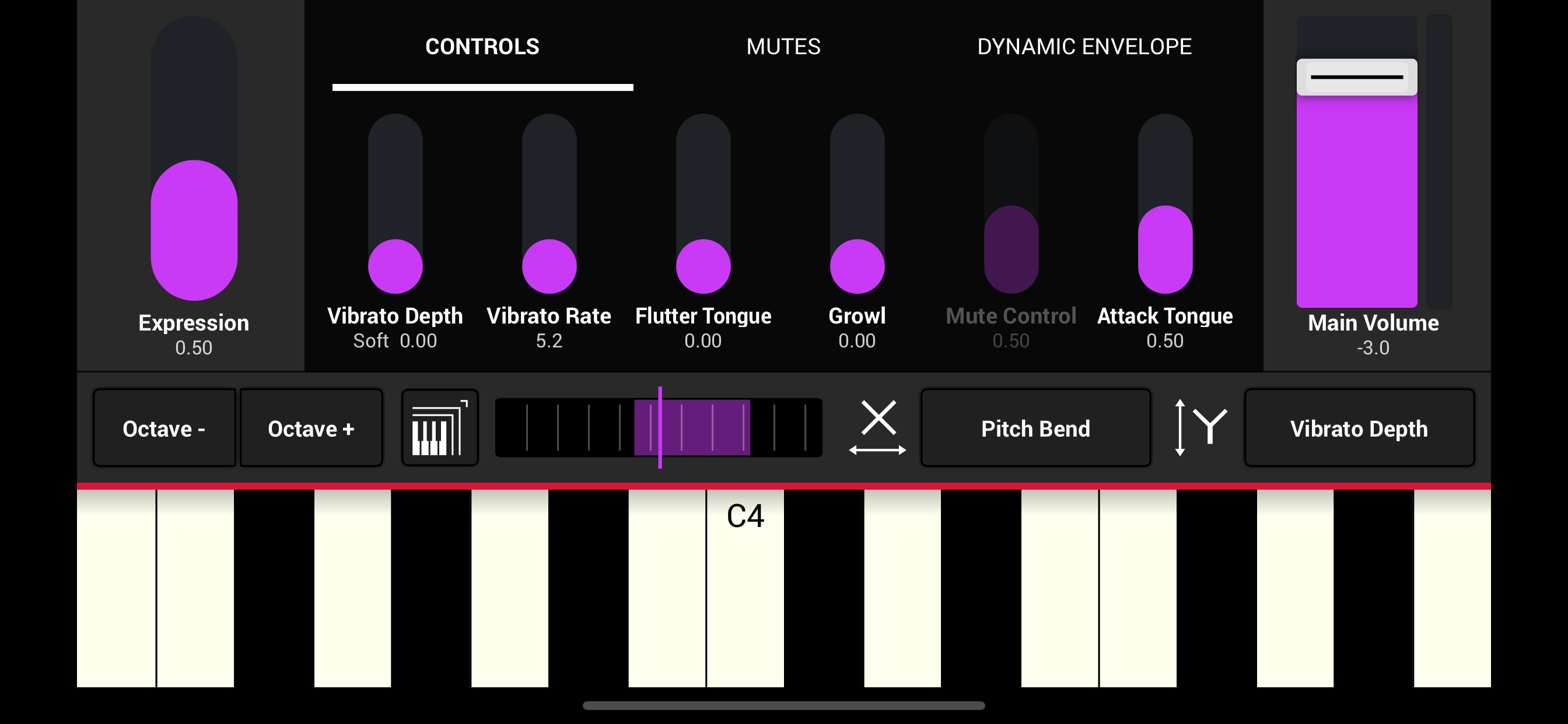Play the C4 piano key
1568x724 pixels.
745,588
